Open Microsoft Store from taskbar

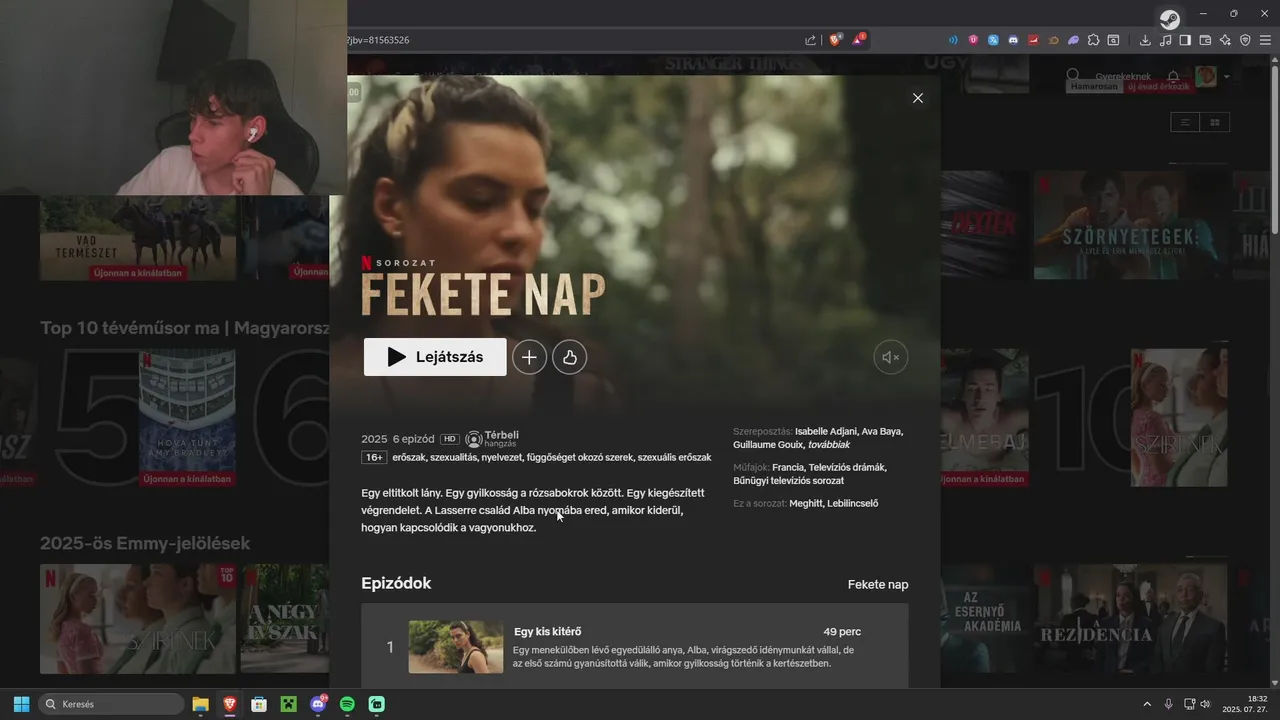[x=259, y=704]
